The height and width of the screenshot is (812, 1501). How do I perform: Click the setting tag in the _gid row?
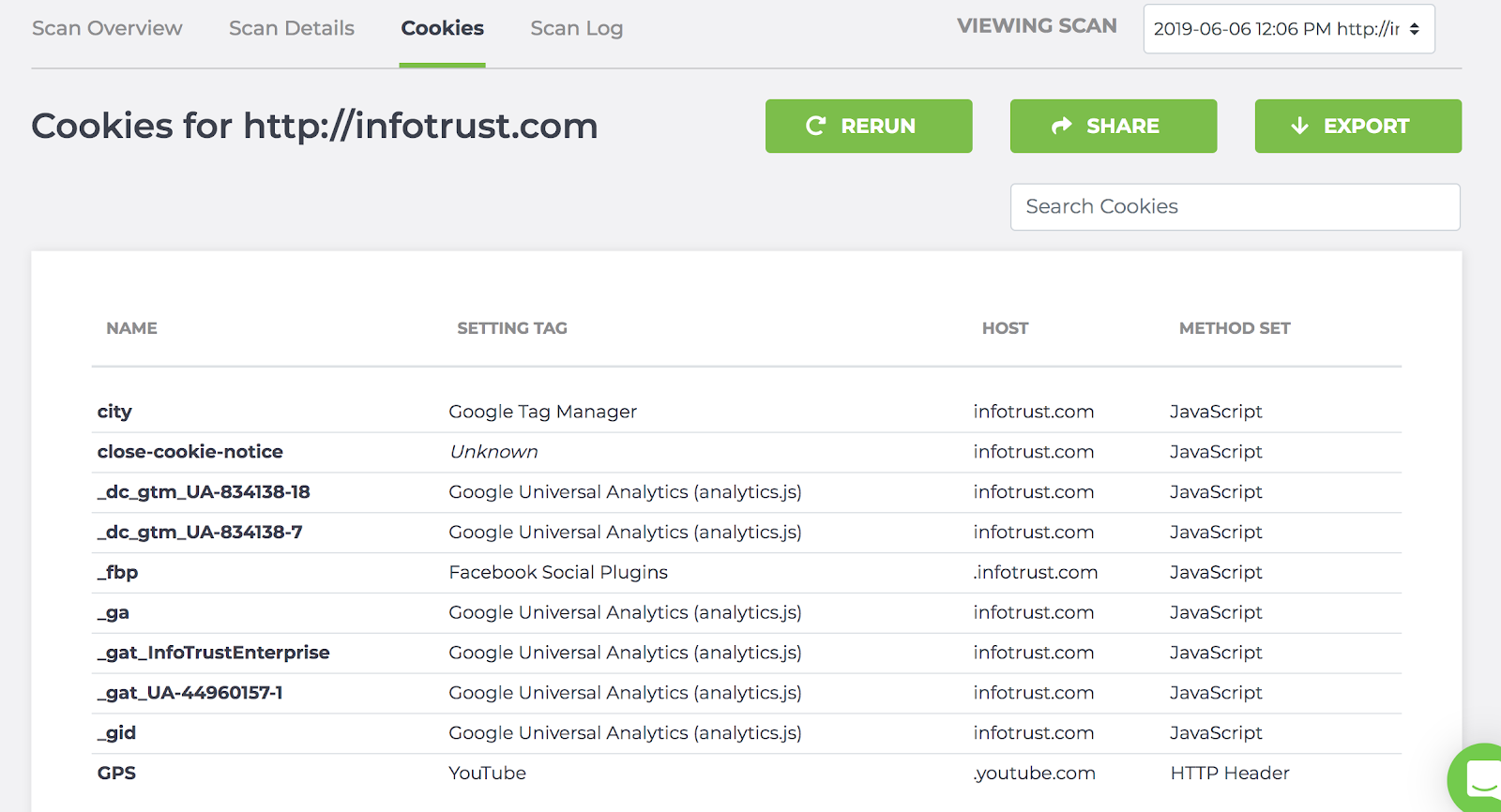coord(625,733)
